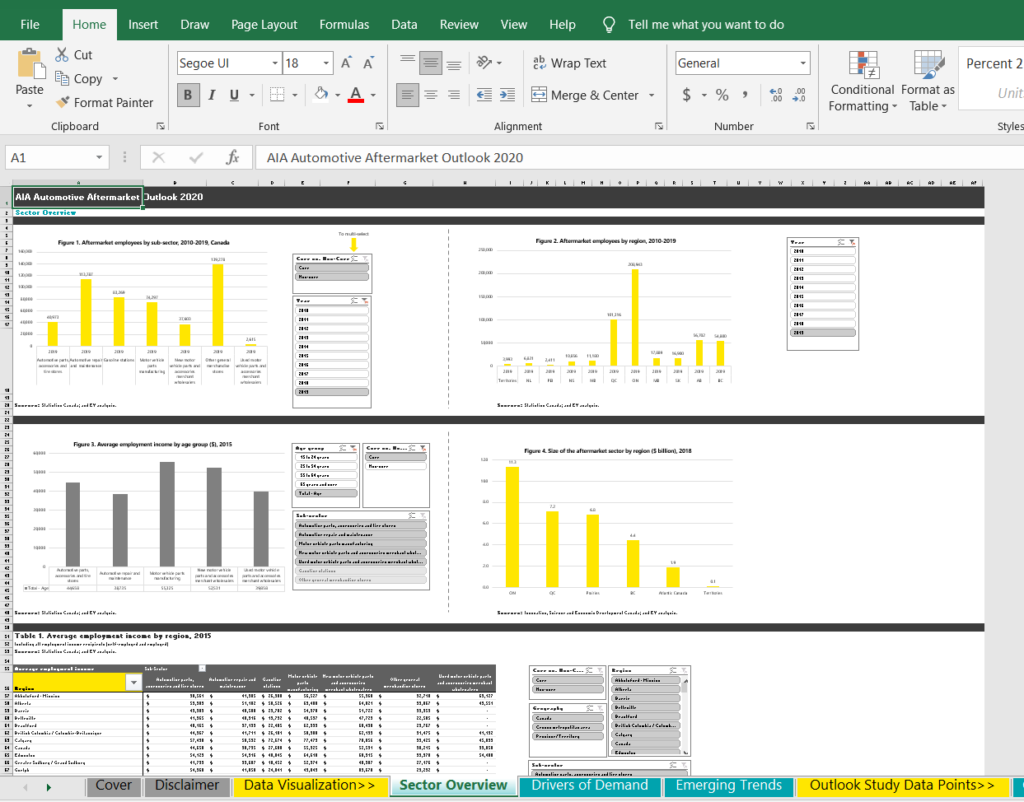Toggle Middle Align

coord(430,63)
